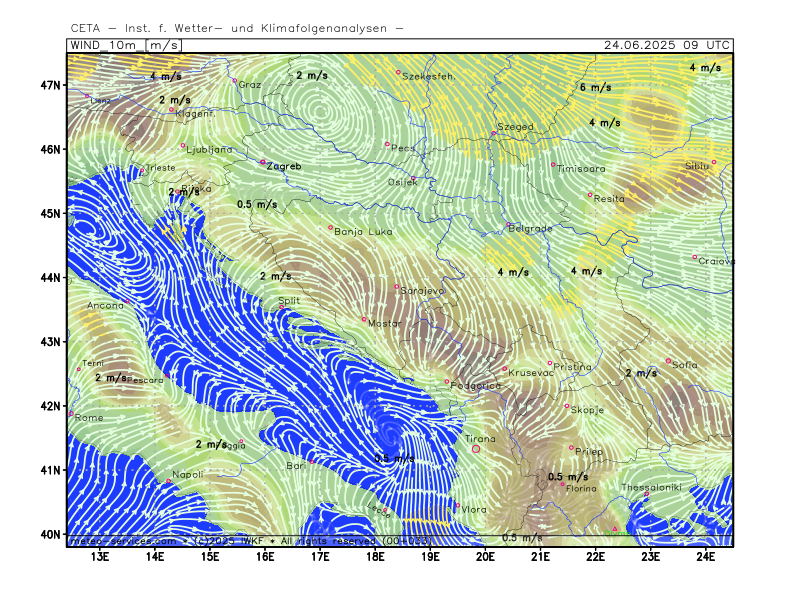Click the large circle marker under Tirana
The width and height of the screenshot is (800, 600).
[x=476, y=449]
